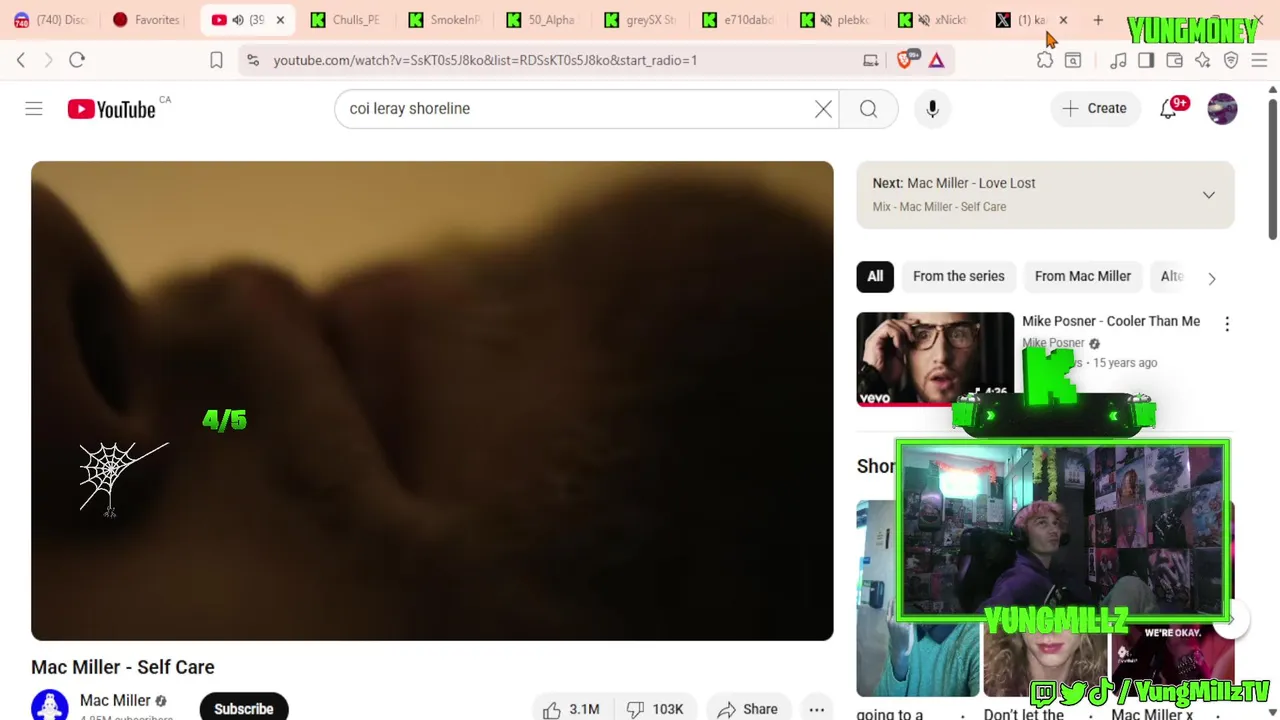1280x720 pixels.
Task: Open the Create menu
Action: tap(1094, 108)
